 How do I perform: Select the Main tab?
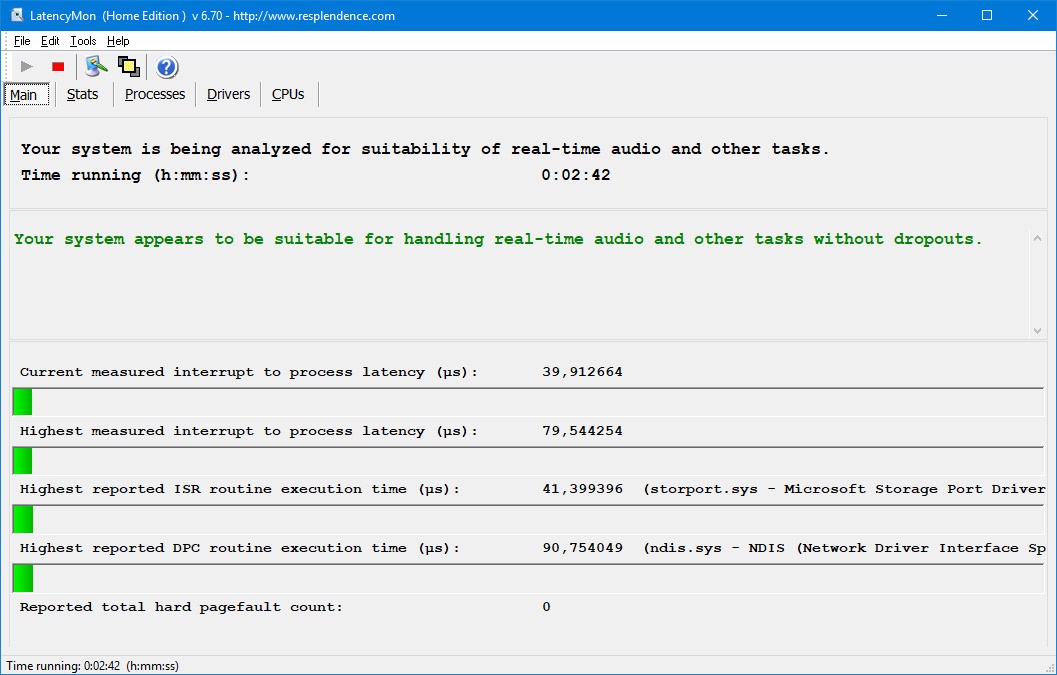pos(26,94)
